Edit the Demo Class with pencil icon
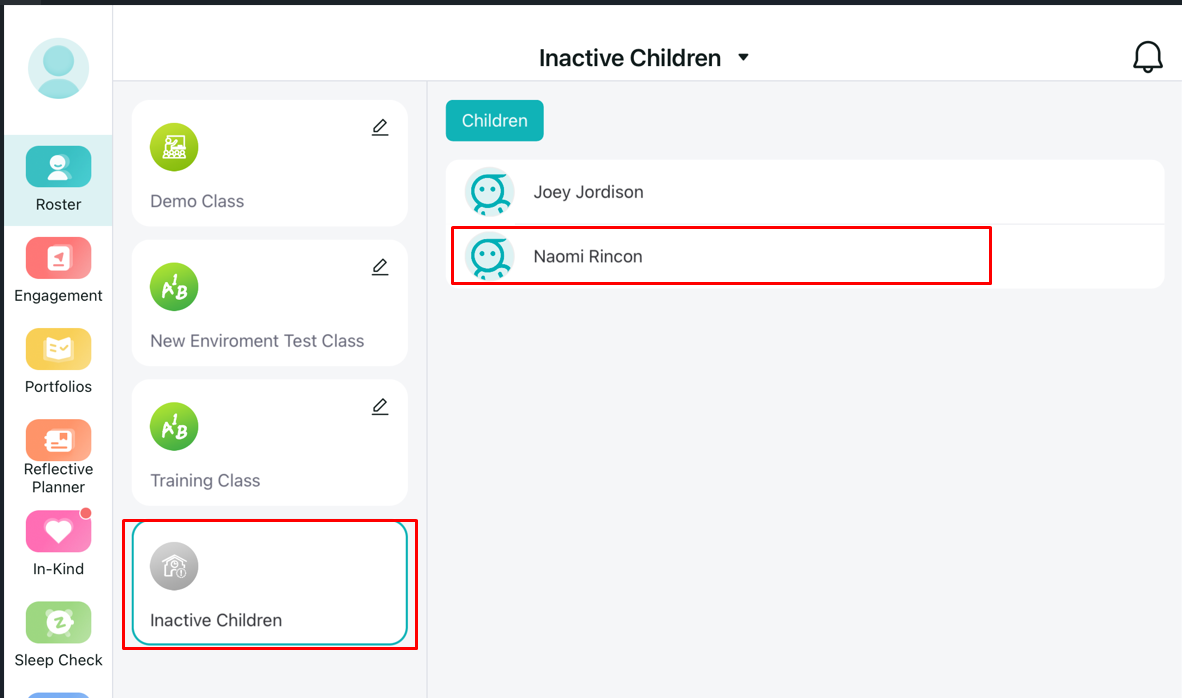 tap(380, 127)
